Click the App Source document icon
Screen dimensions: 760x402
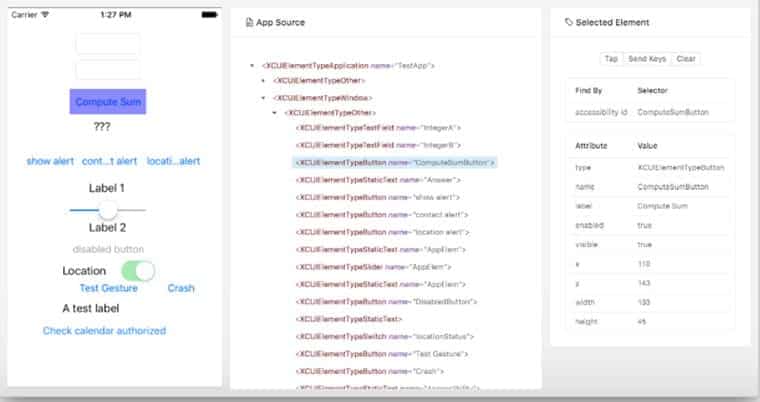point(249,22)
